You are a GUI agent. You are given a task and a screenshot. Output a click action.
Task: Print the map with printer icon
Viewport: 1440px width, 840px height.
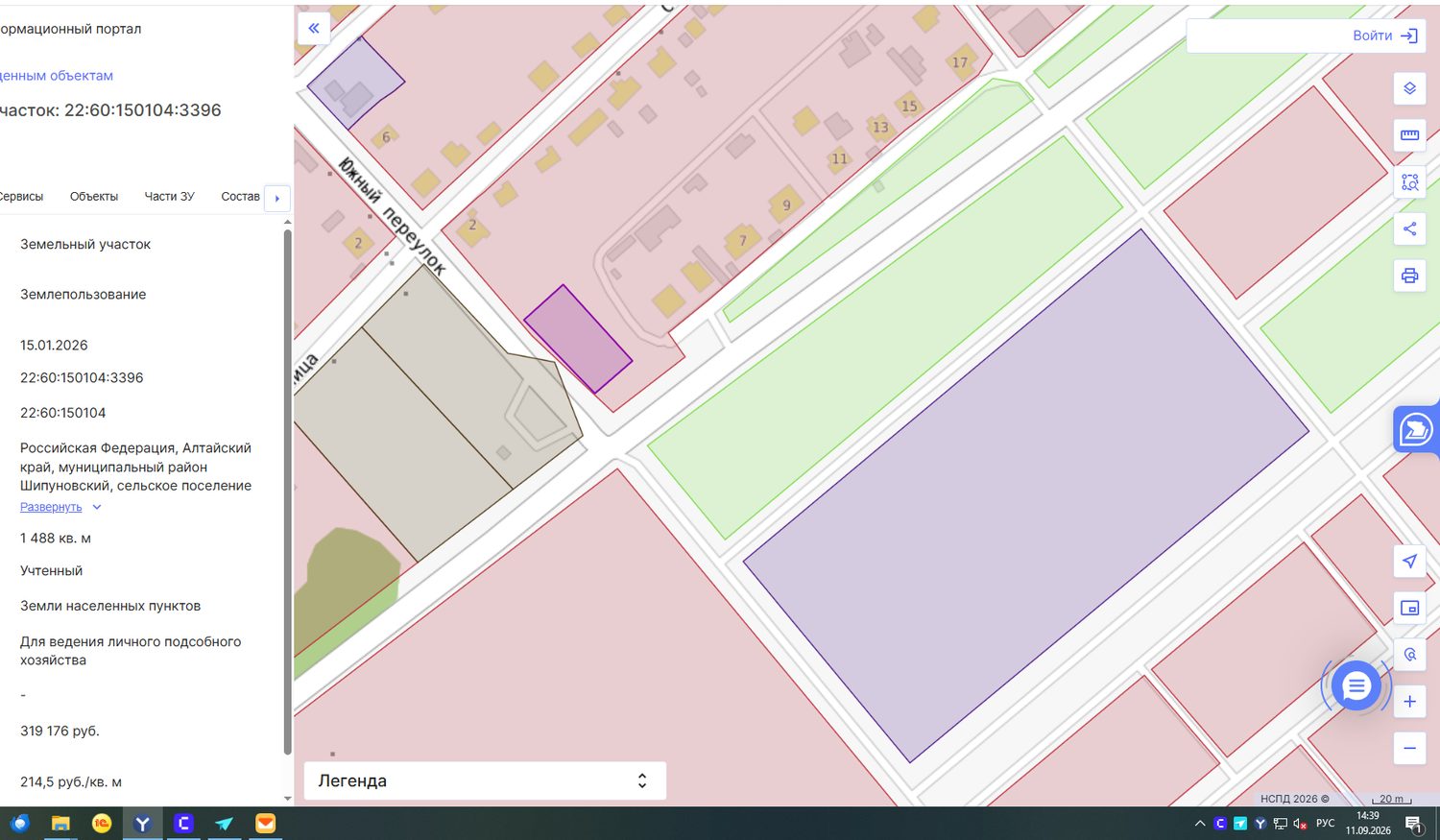(x=1409, y=276)
